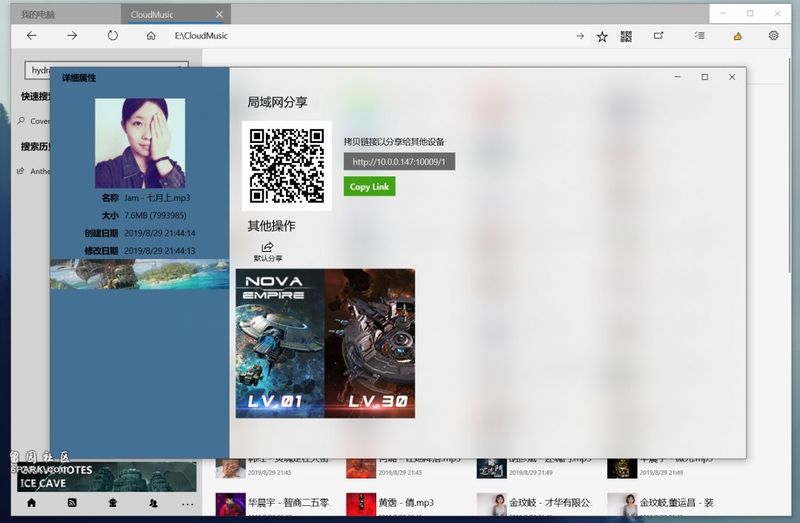Click the 默认分享 share icon

point(268,252)
